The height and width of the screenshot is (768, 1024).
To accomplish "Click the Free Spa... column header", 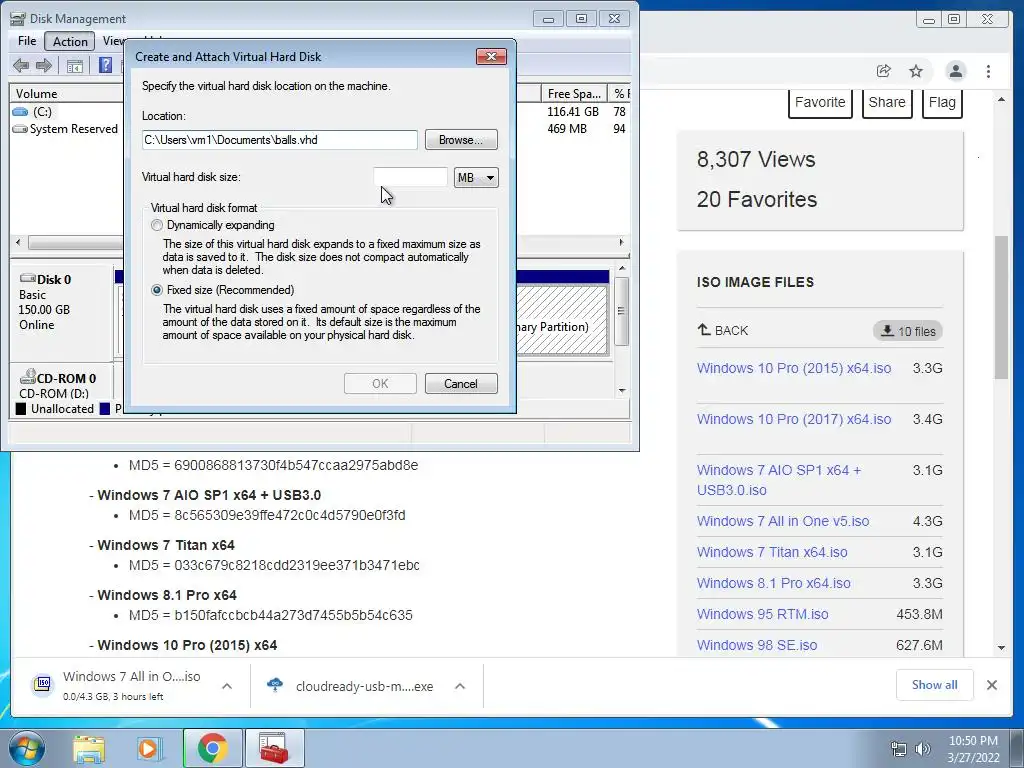I will tap(574, 94).
